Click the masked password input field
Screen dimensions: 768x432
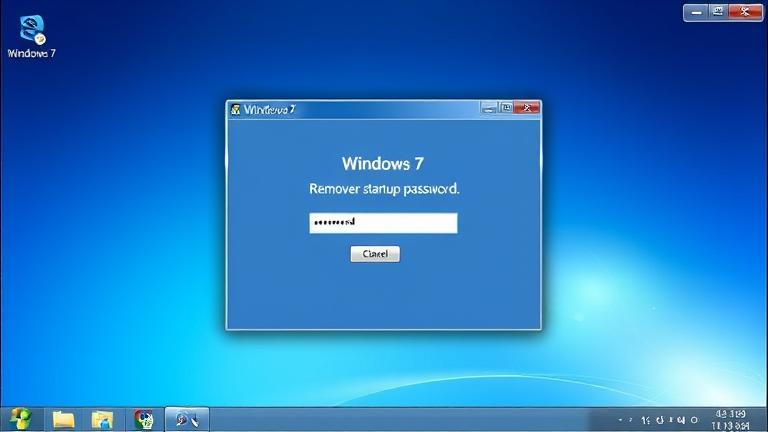coord(384,223)
